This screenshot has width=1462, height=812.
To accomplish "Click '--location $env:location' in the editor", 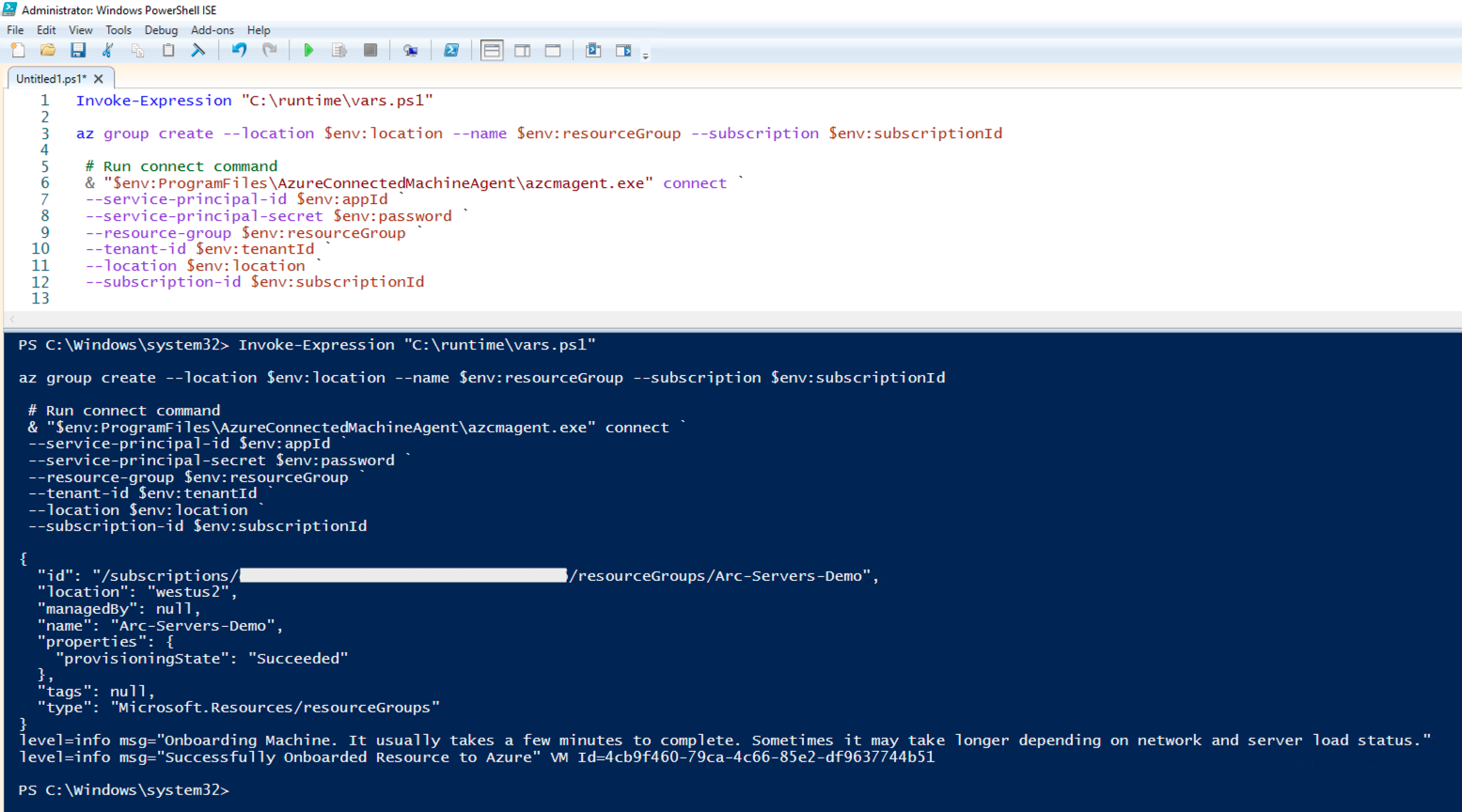I will coord(195,266).
